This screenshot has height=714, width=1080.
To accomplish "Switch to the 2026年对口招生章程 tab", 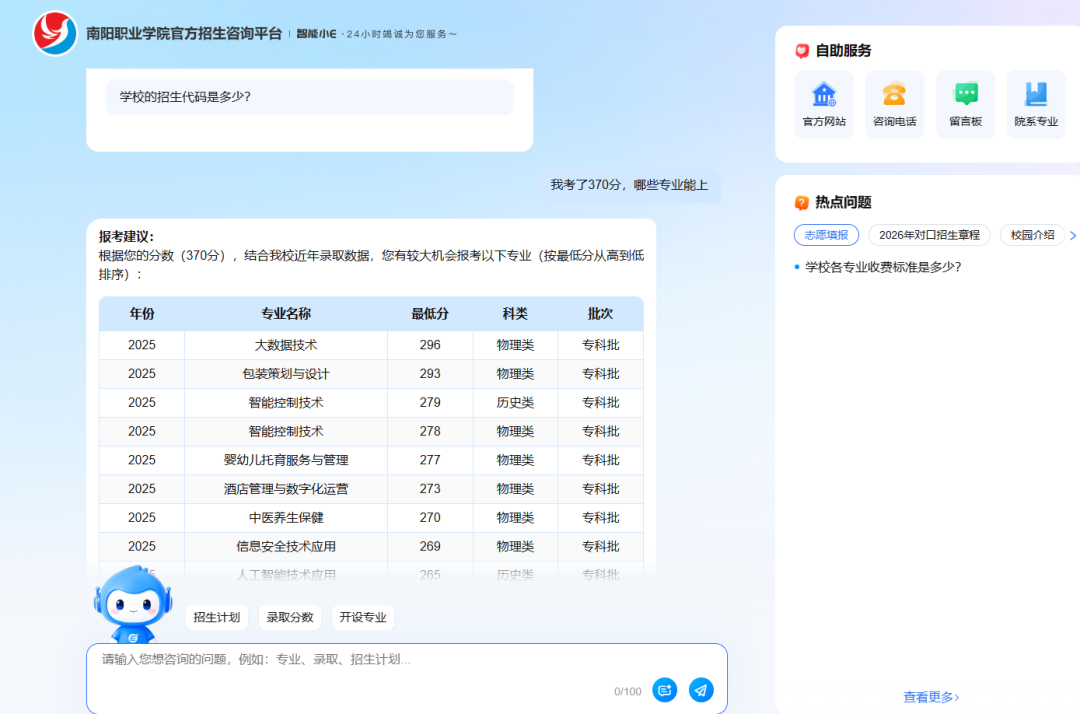I will 929,235.
